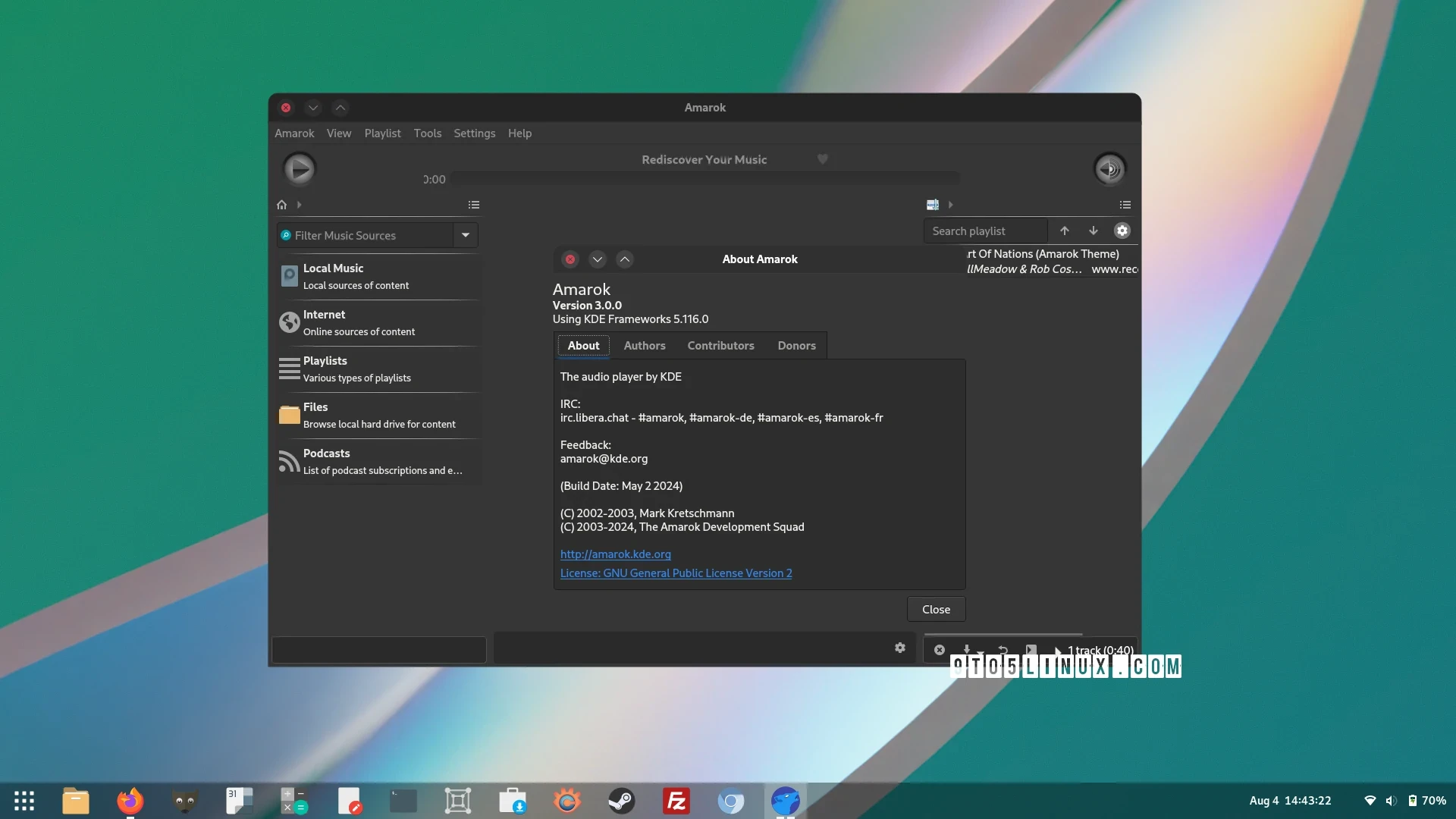Jump to next playlist search result
1456x819 pixels.
[1094, 231]
